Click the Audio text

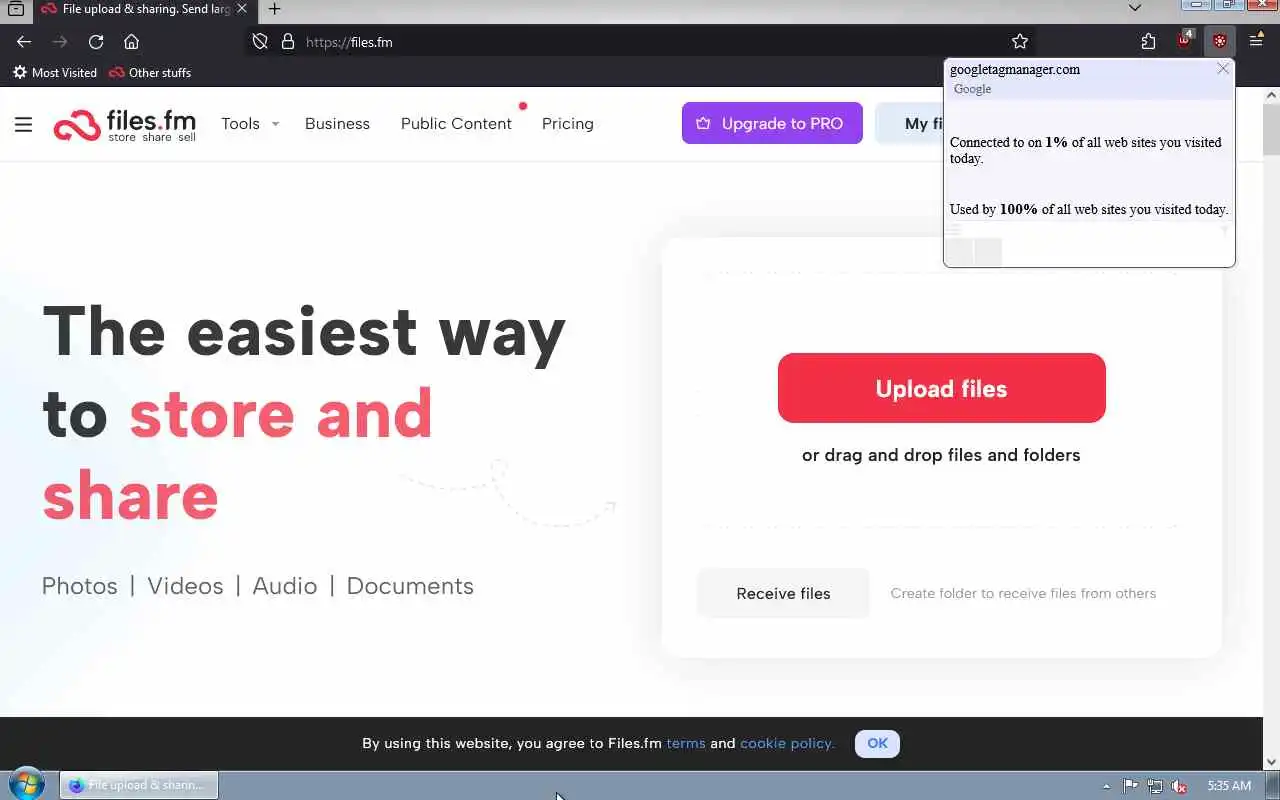(x=285, y=586)
